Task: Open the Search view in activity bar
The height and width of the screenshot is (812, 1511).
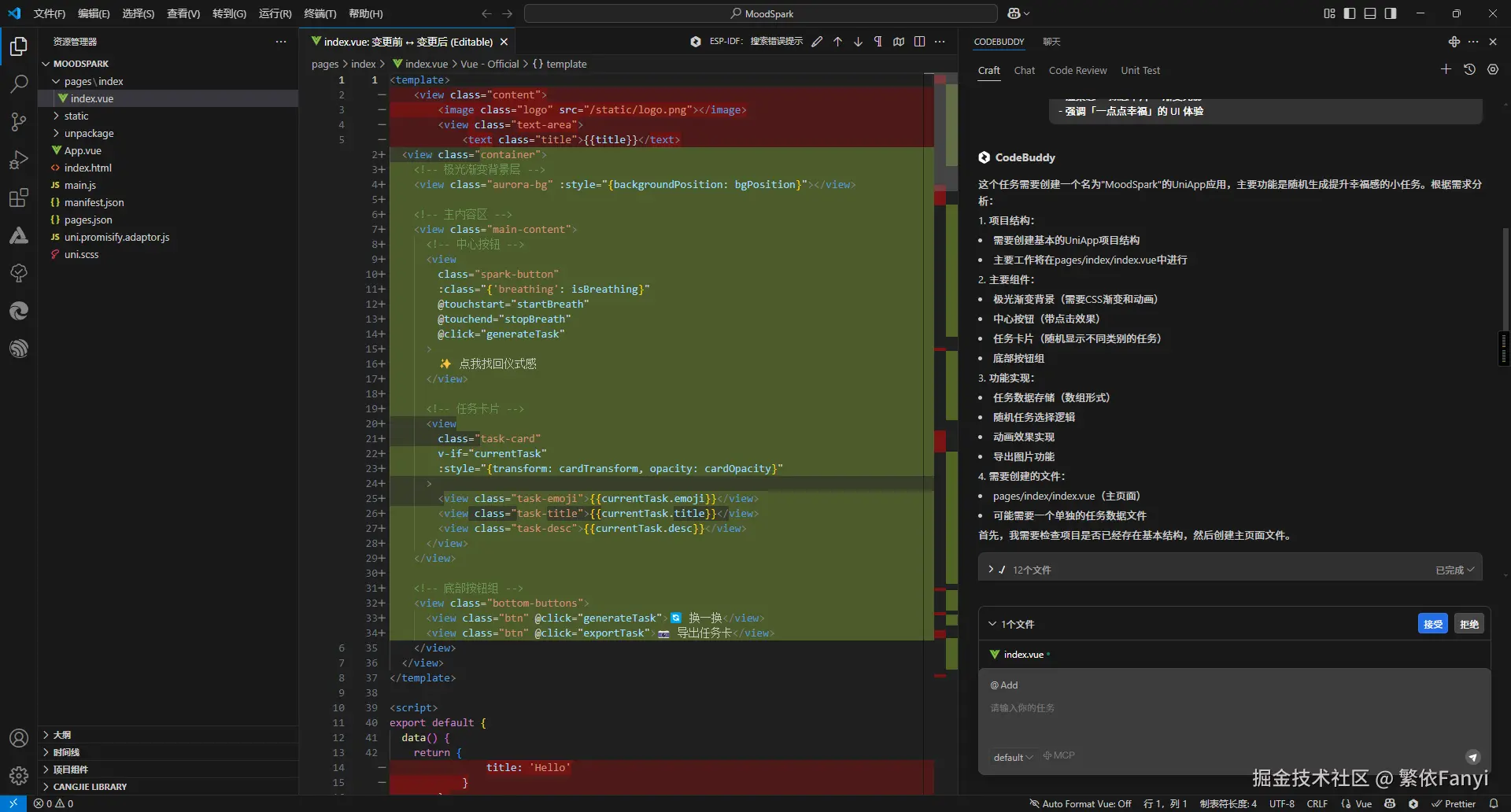Action: 19,84
